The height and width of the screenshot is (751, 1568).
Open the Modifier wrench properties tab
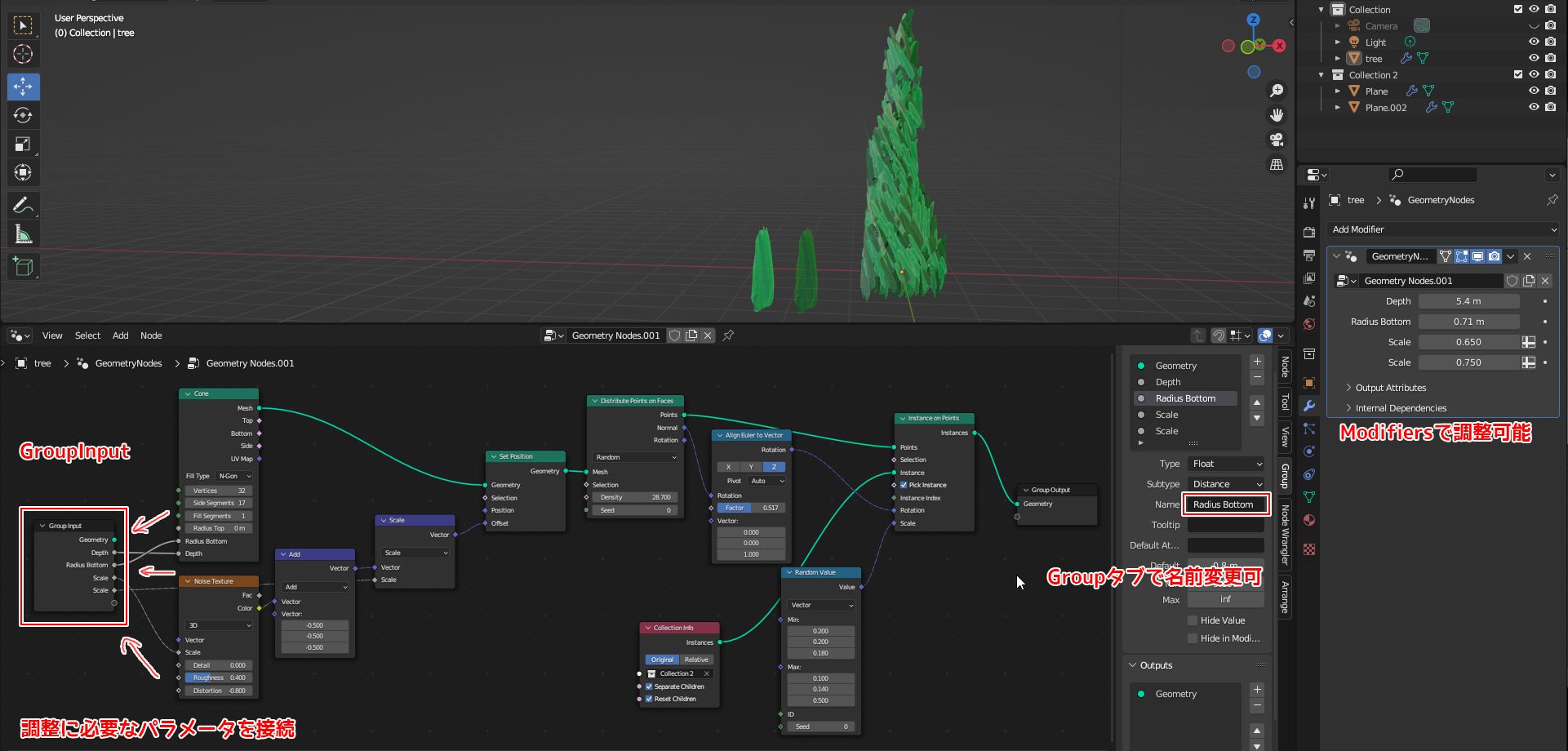click(1309, 406)
